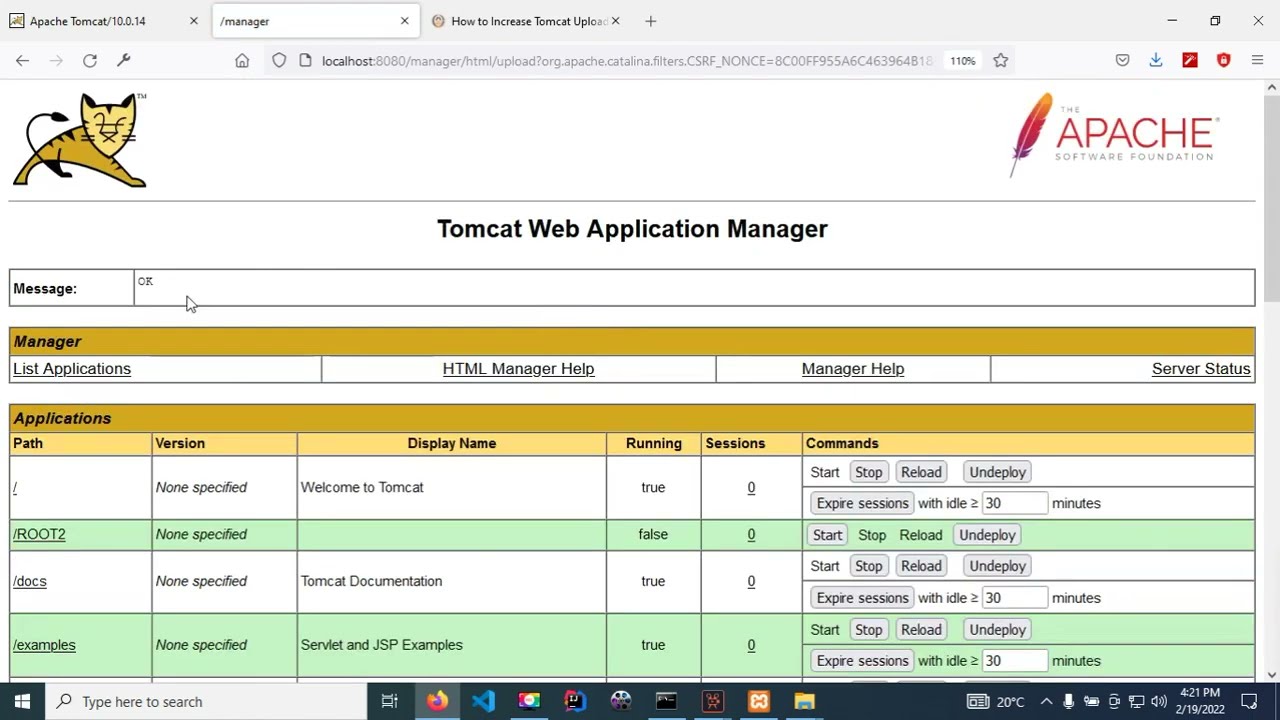Open the red PDF extension icon
The height and width of the screenshot is (720, 1280).
click(x=1190, y=61)
